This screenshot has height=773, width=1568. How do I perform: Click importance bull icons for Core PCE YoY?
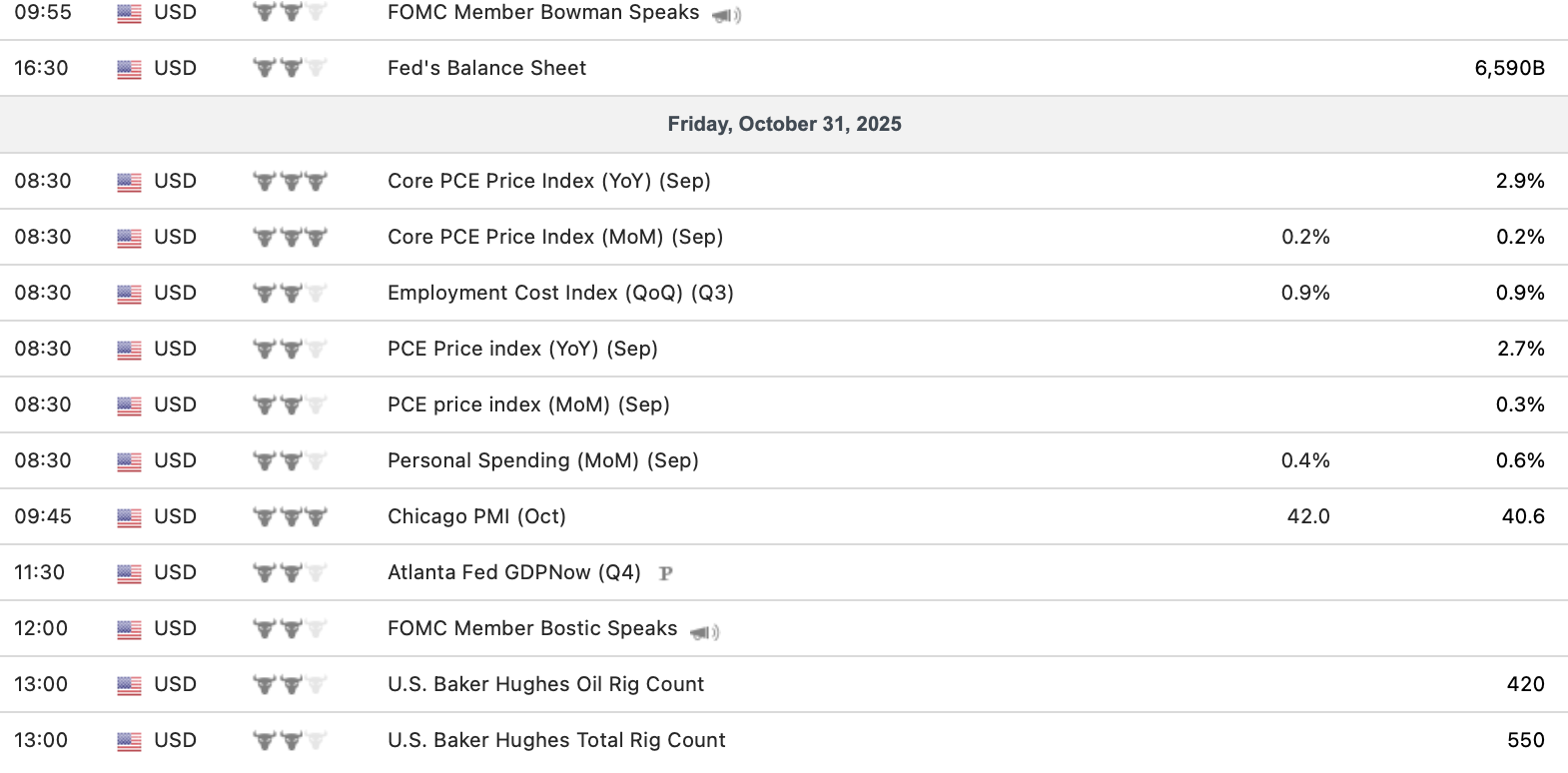pyautogui.click(x=290, y=182)
